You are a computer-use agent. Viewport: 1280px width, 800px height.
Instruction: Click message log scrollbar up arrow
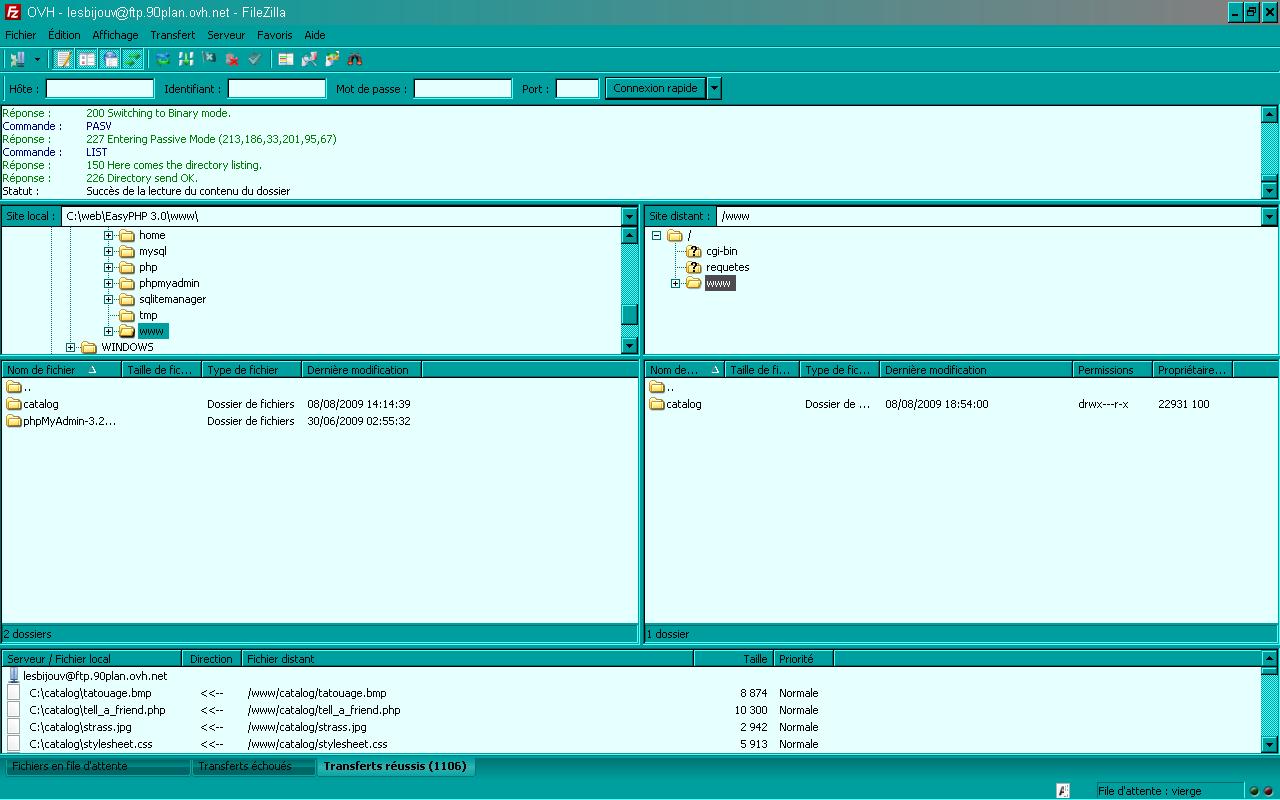[x=1269, y=114]
